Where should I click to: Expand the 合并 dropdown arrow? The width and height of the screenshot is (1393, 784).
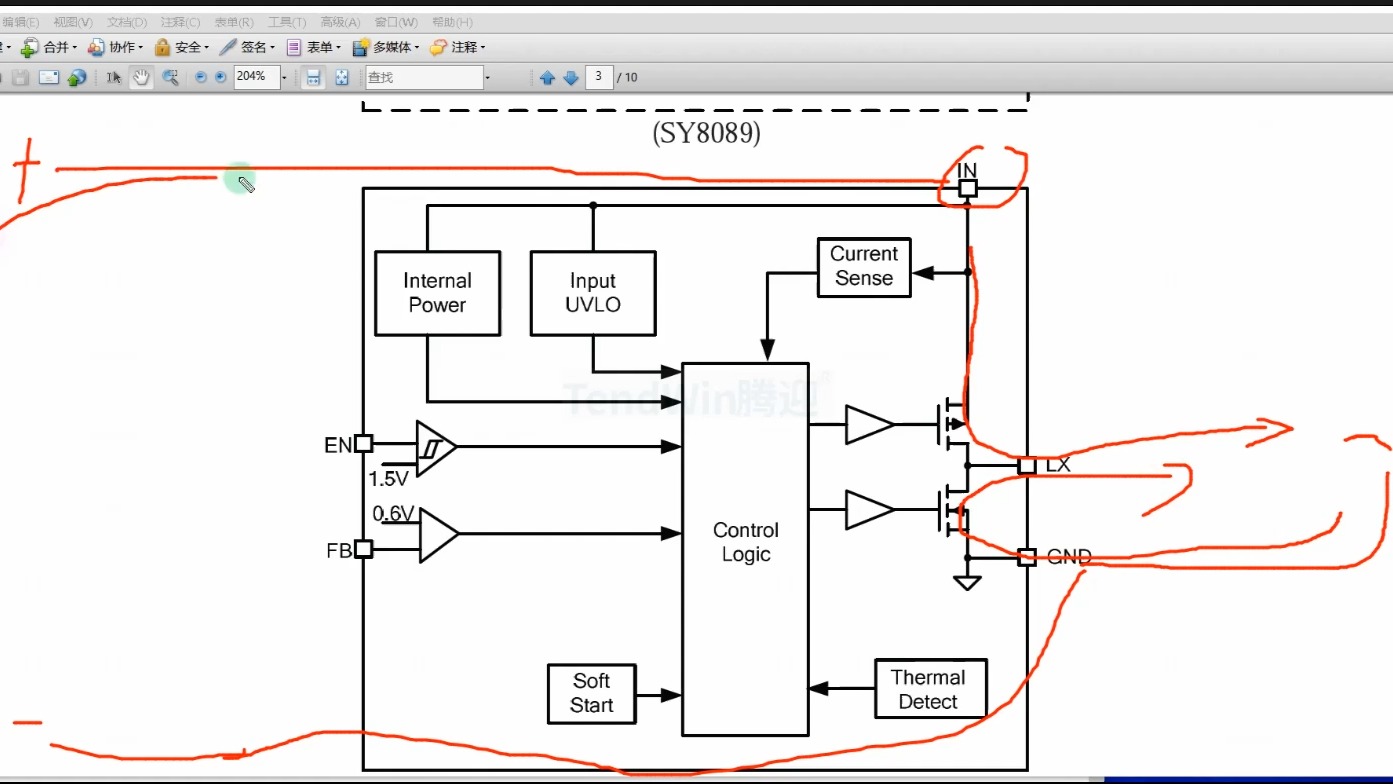pos(75,47)
